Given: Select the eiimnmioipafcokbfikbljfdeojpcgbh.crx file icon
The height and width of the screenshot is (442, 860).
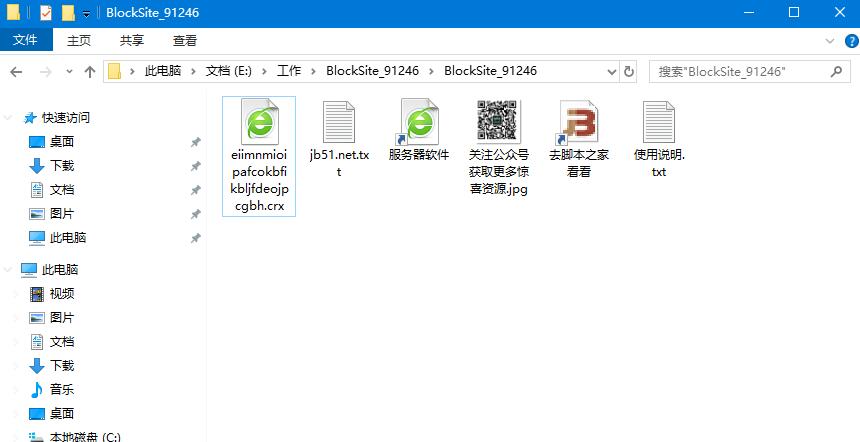Looking at the screenshot, I should pyautogui.click(x=259, y=122).
